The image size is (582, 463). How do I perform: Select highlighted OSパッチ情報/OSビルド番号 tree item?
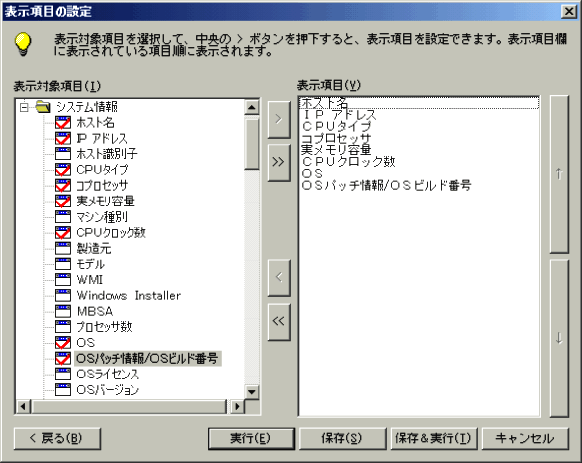click(x=148, y=358)
